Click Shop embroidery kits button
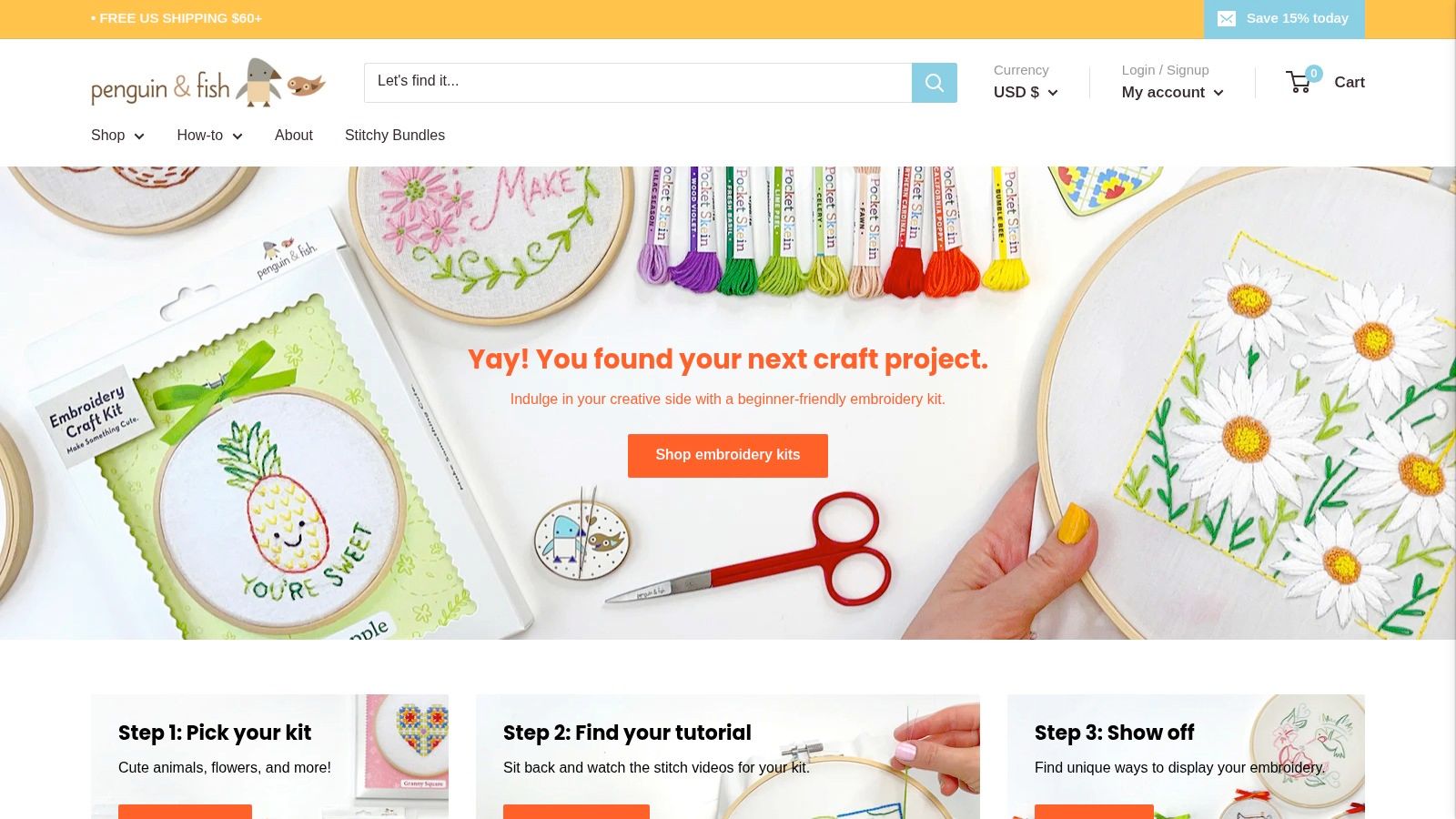1456x819 pixels. (x=728, y=456)
